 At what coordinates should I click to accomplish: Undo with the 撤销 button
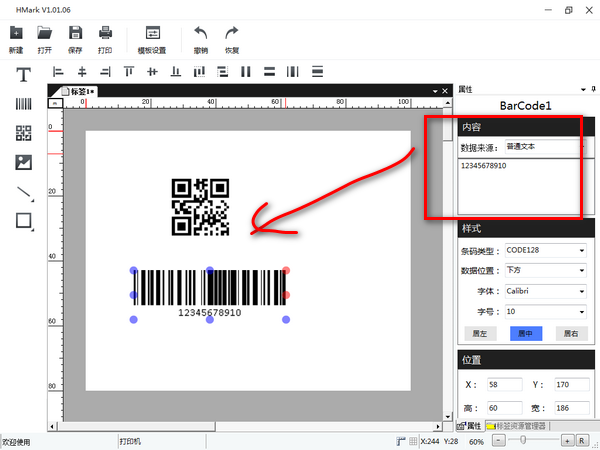pyautogui.click(x=201, y=38)
